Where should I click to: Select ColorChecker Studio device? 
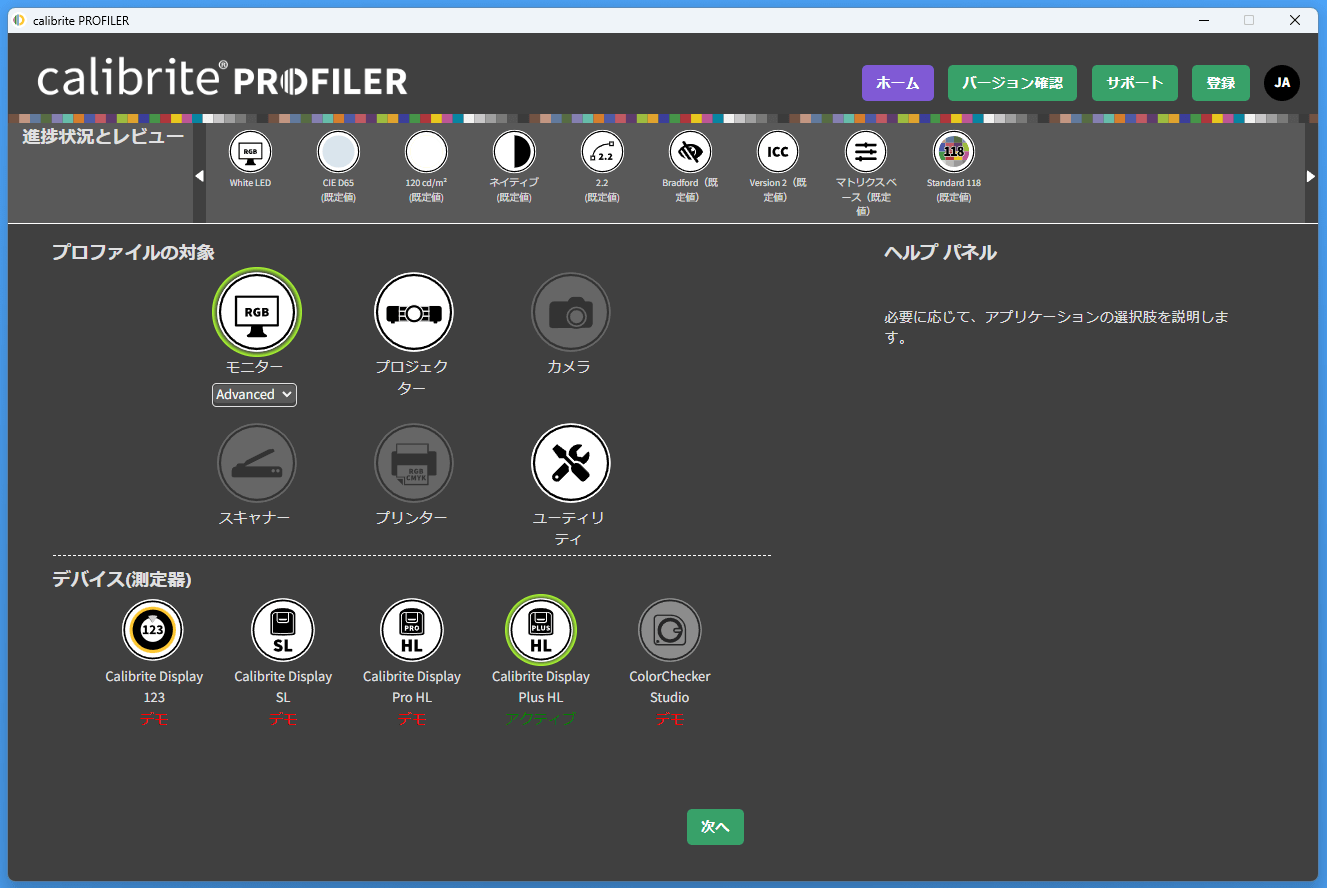(670, 630)
